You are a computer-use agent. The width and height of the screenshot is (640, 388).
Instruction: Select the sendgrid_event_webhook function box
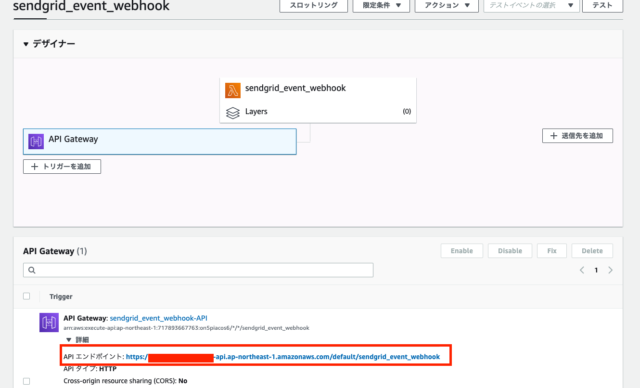(x=318, y=89)
